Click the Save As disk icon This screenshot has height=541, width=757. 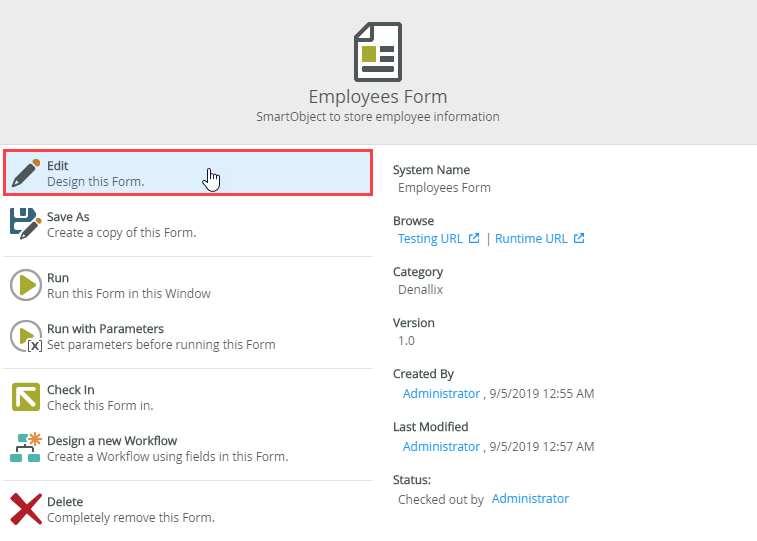(25, 223)
